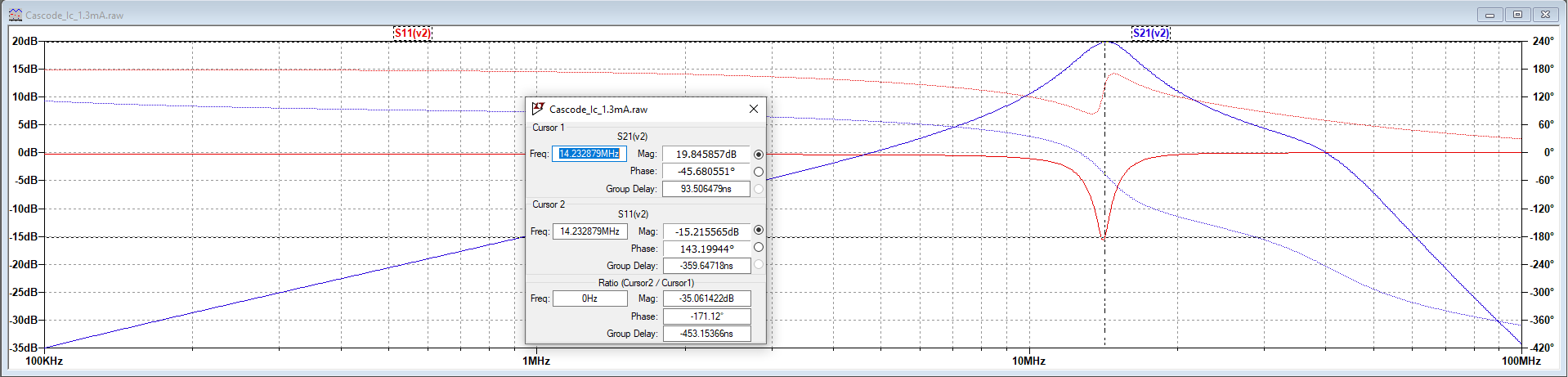Click the Ratio Freq field showing 0Hz
Screen dimensions: 1568x377
pos(589,298)
